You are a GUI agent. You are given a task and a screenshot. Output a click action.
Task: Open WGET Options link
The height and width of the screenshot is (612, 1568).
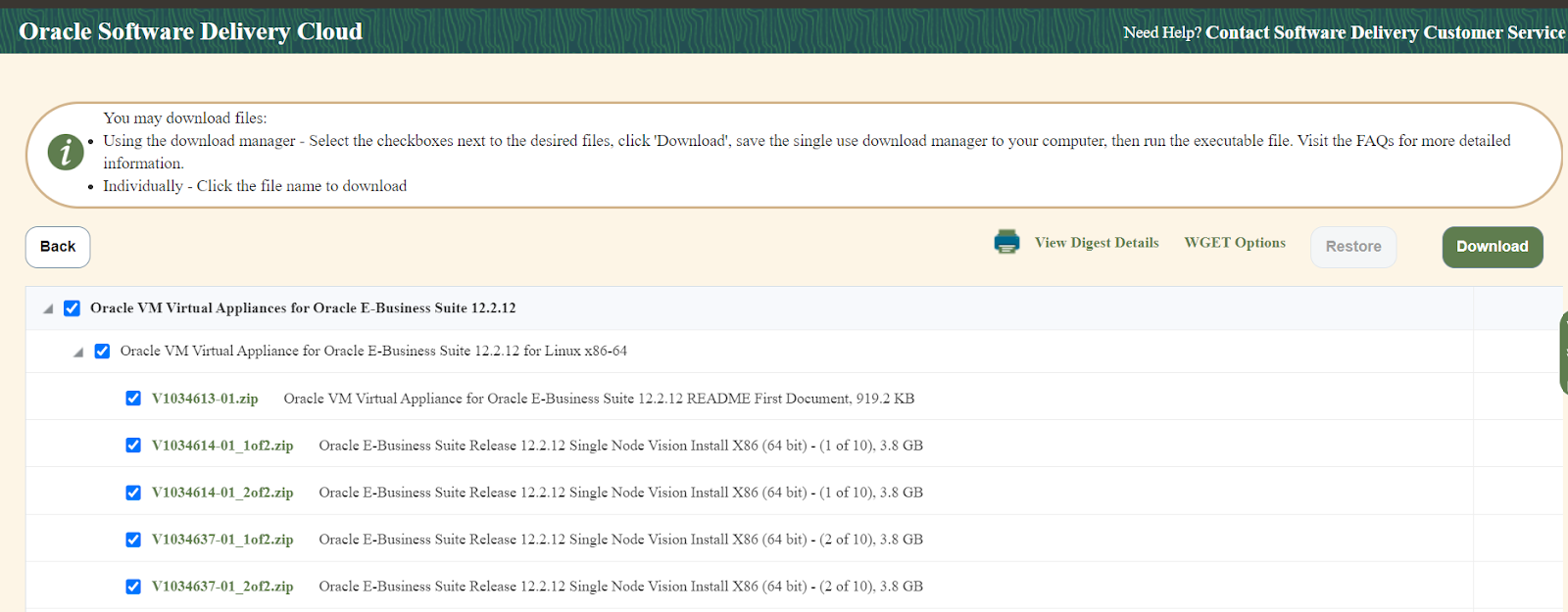point(1235,243)
